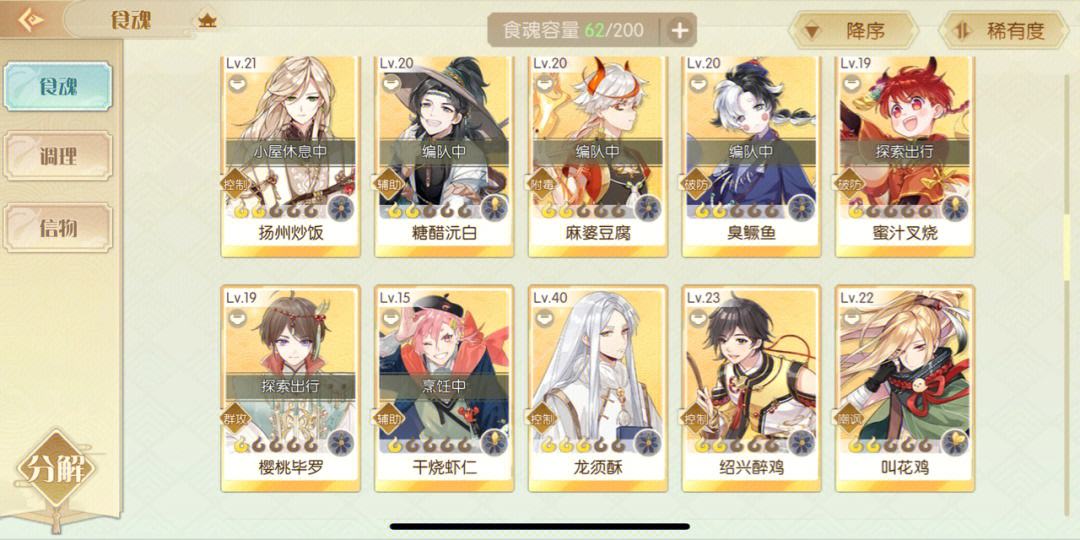Viewport: 1080px width, 540px height.
Task: Switch to the 信物 side tab
Action: pos(58,228)
